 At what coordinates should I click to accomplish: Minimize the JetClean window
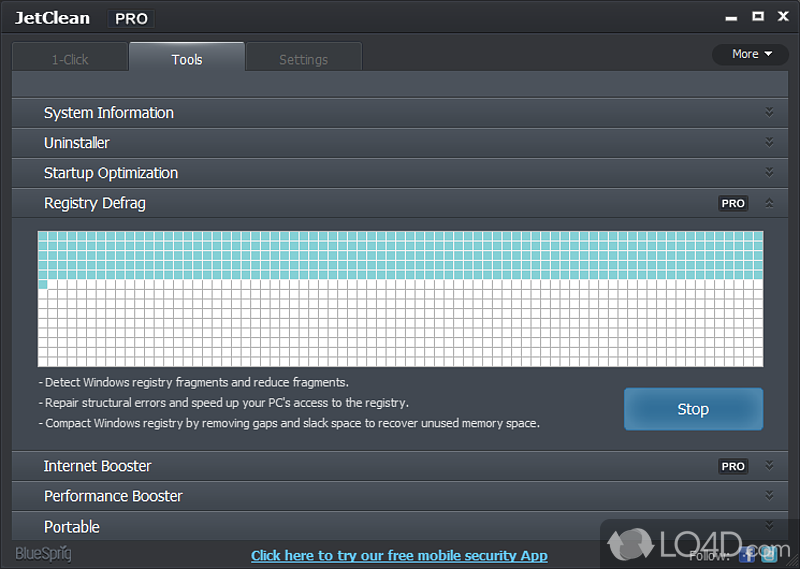click(731, 18)
